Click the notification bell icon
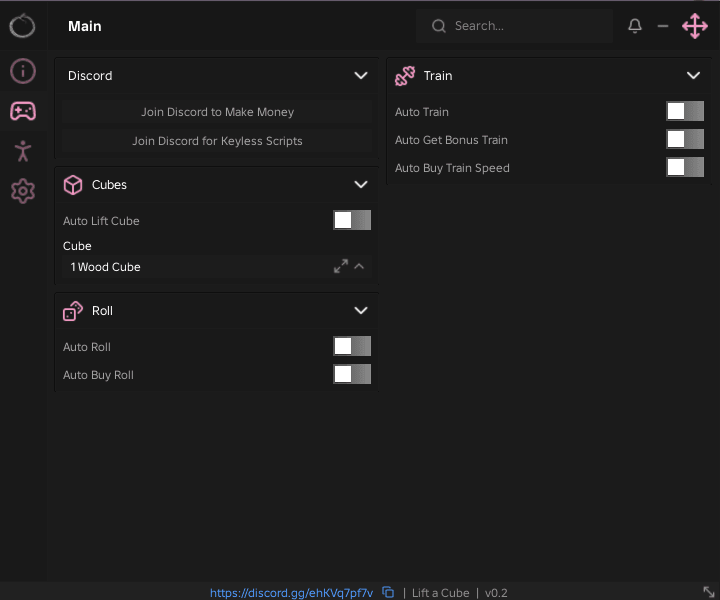Viewport: 720px width, 600px height. (635, 26)
